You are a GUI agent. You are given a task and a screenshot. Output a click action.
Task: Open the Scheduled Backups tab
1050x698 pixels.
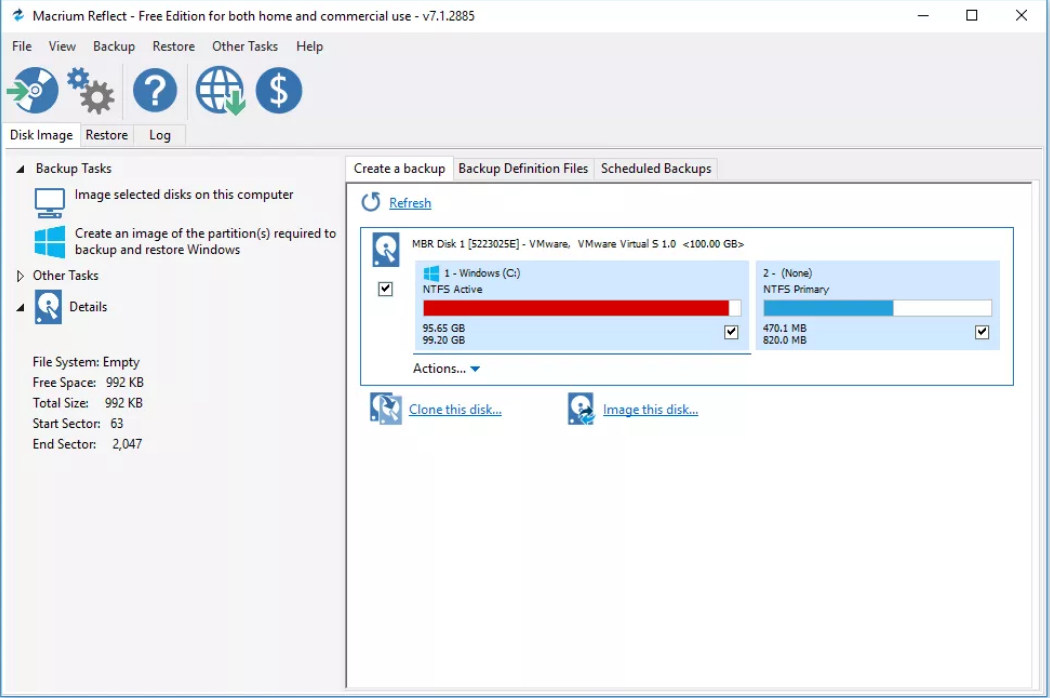coord(656,168)
